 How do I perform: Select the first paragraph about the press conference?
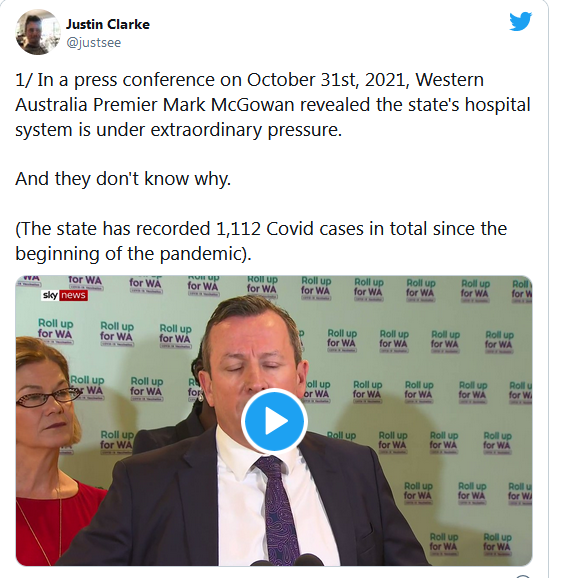[x=273, y=105]
